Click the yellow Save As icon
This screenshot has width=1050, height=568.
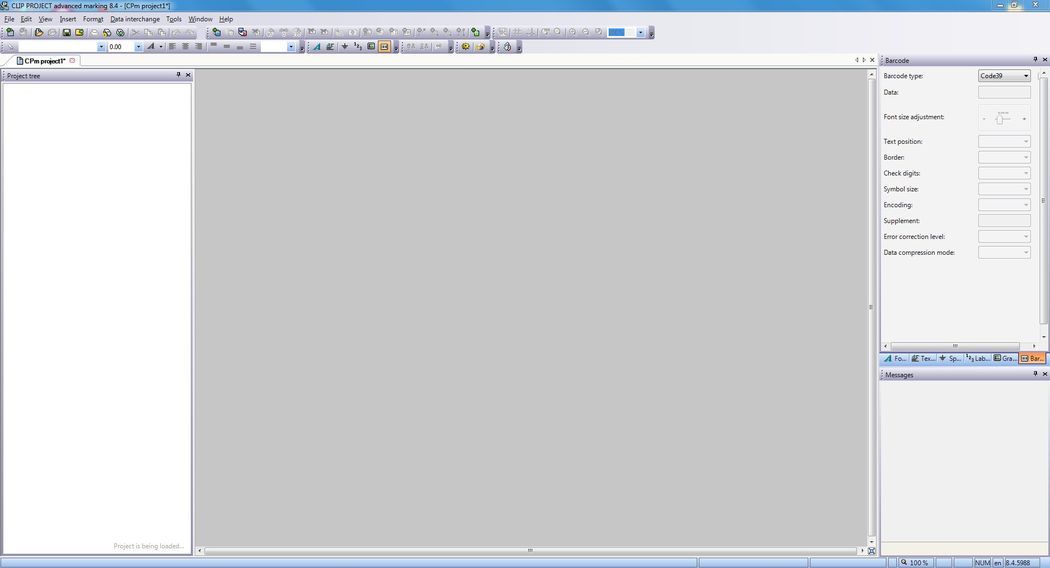pos(79,32)
